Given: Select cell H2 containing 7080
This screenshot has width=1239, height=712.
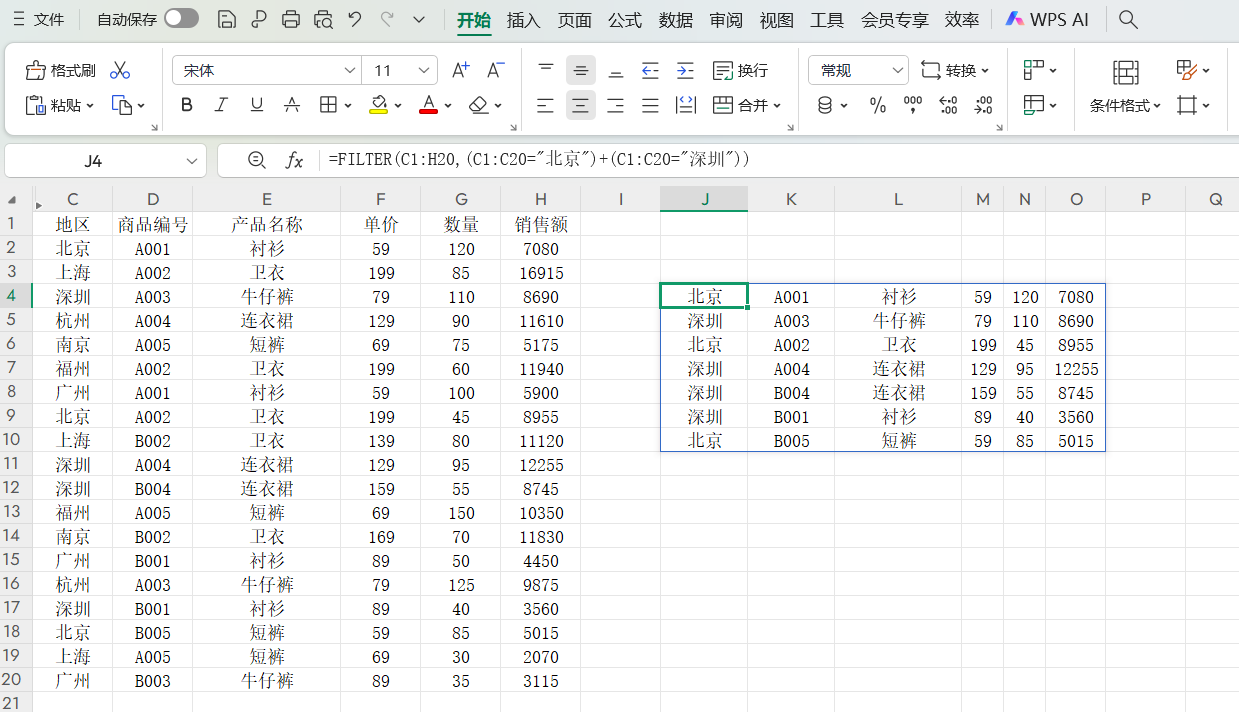Looking at the screenshot, I should click(x=540, y=249).
